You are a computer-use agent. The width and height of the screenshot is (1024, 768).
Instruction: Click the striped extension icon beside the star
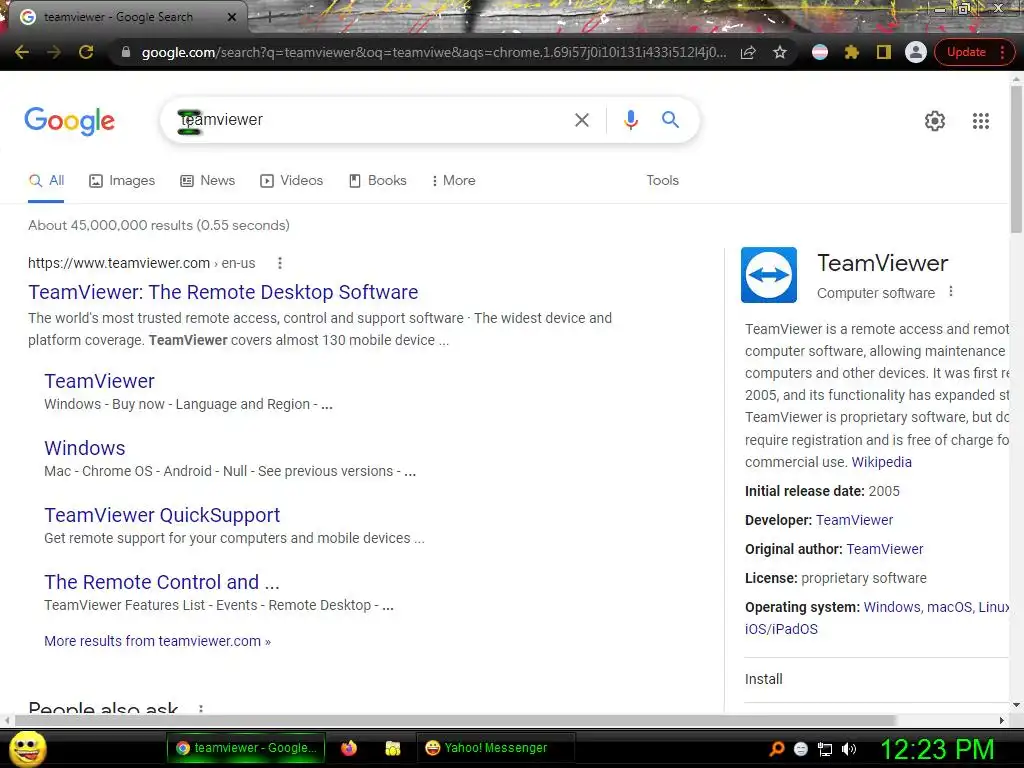click(820, 52)
